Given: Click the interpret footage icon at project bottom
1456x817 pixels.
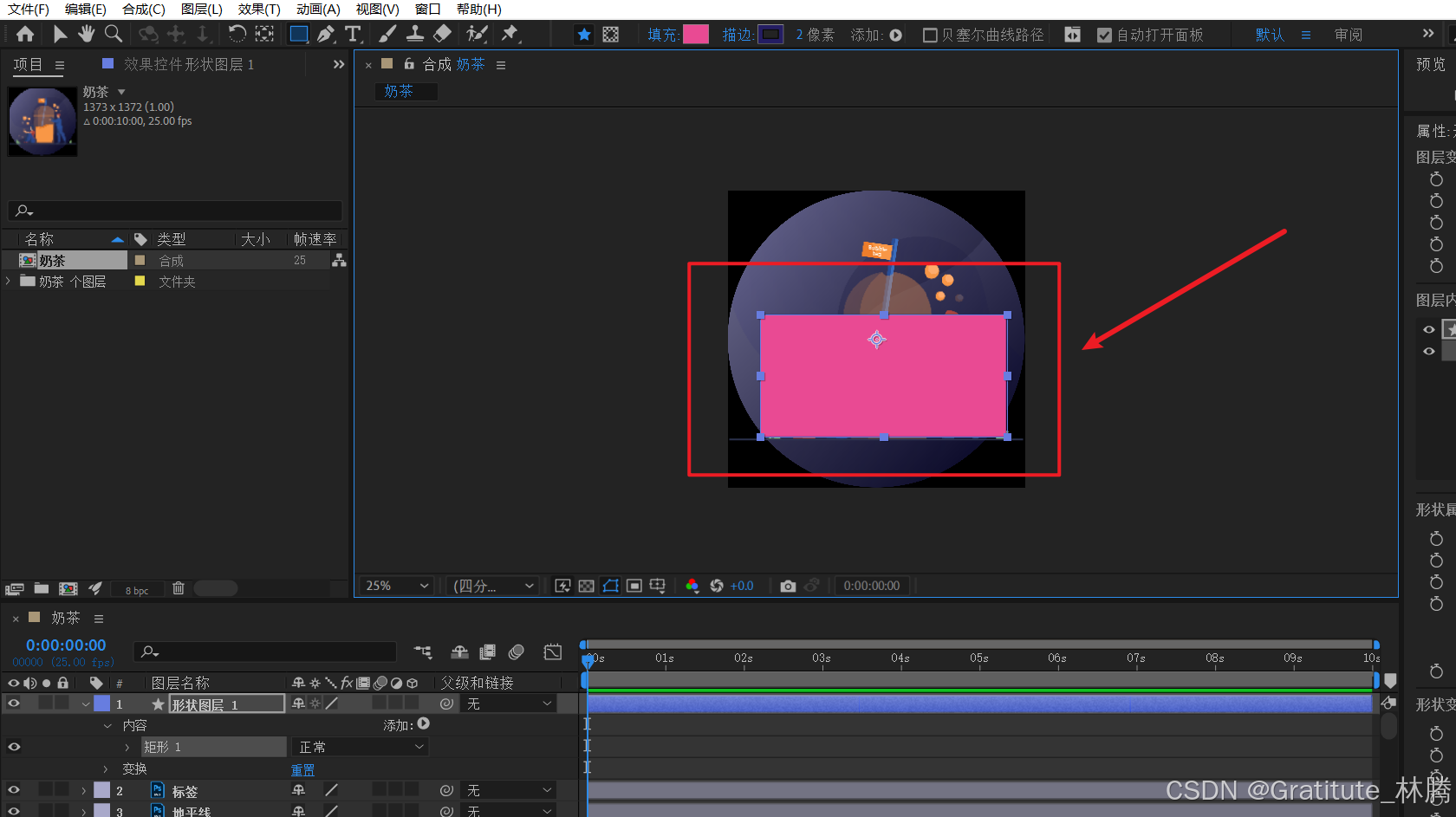Looking at the screenshot, I should (x=14, y=589).
